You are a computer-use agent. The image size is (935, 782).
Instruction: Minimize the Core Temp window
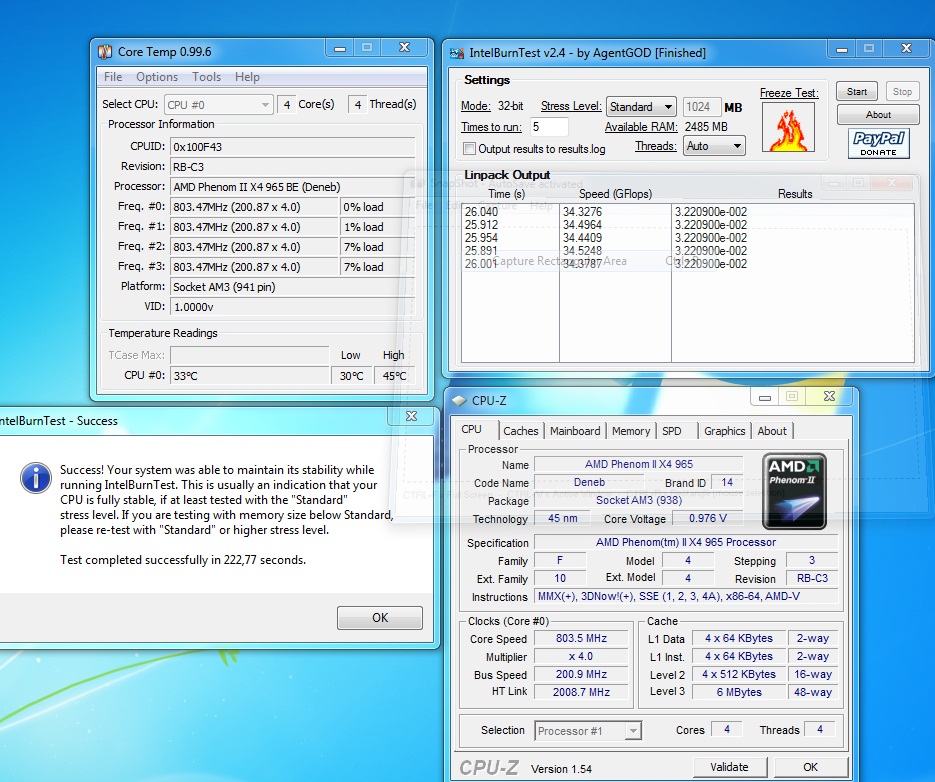340,48
